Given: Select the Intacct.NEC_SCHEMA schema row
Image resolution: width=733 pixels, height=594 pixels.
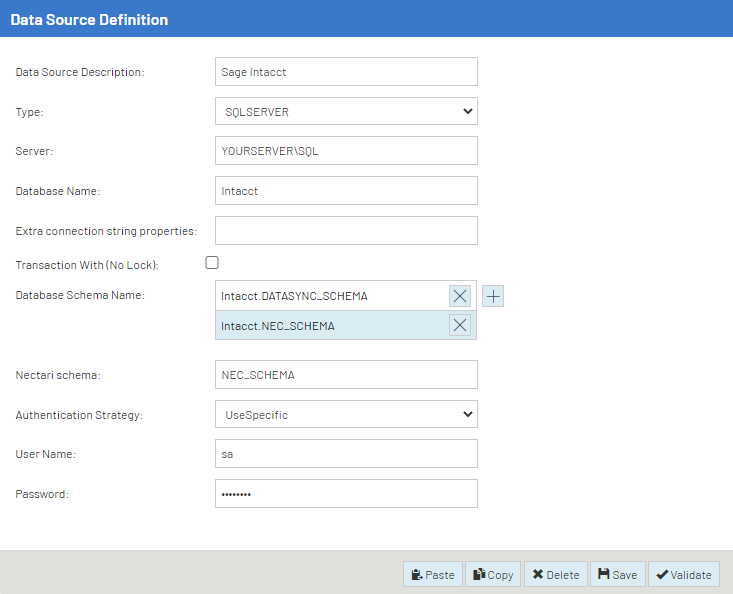Looking at the screenshot, I should (330, 326).
